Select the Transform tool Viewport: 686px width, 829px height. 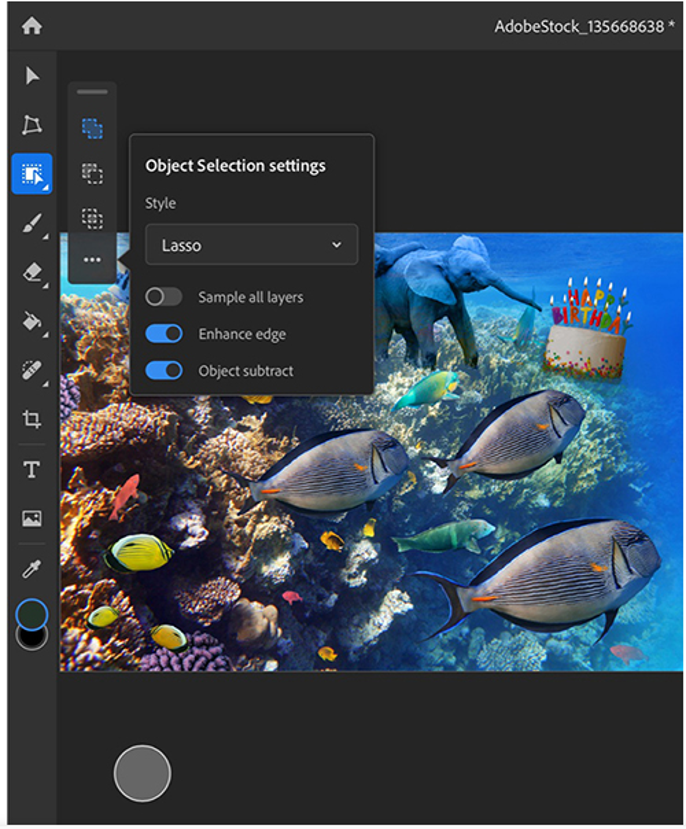click(32, 125)
